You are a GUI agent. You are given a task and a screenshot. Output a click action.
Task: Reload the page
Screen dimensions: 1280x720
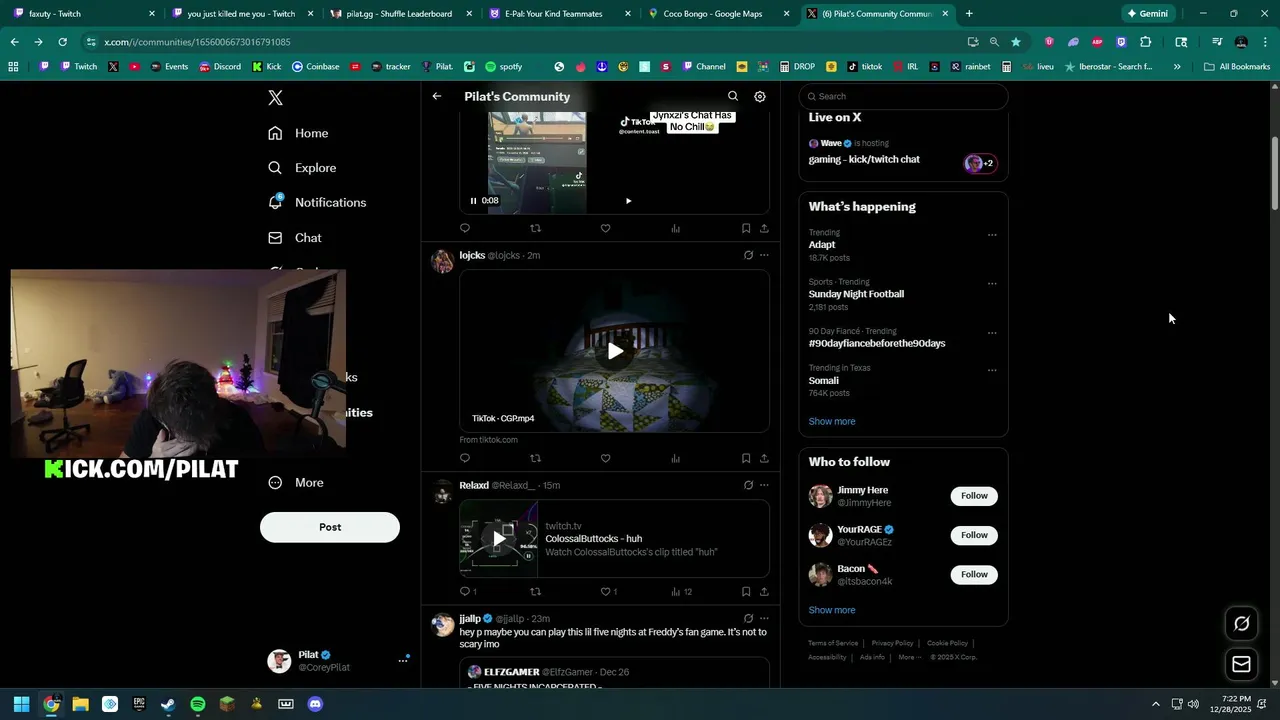pyautogui.click(x=62, y=42)
